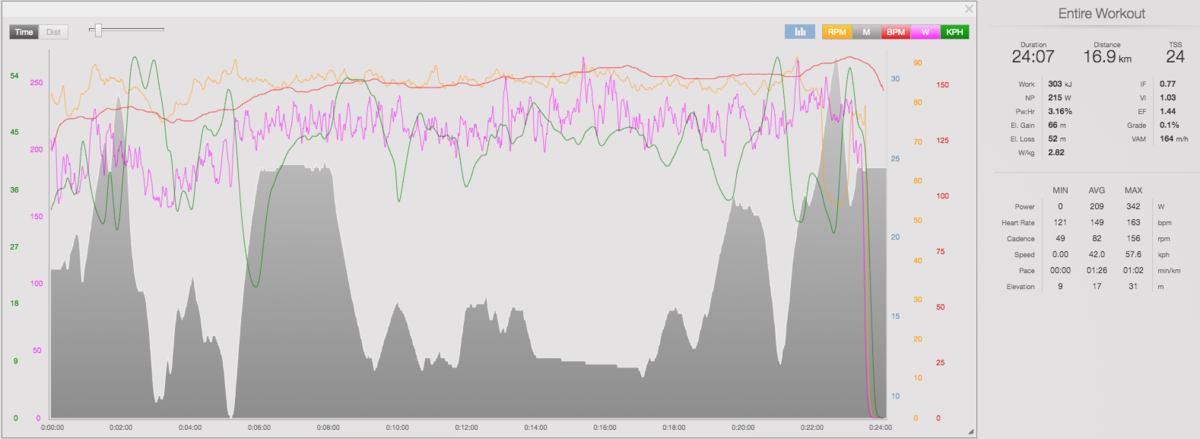Screen dimensions: 1200x439
Task: Hide the magenta W power series
Action: click(925, 32)
